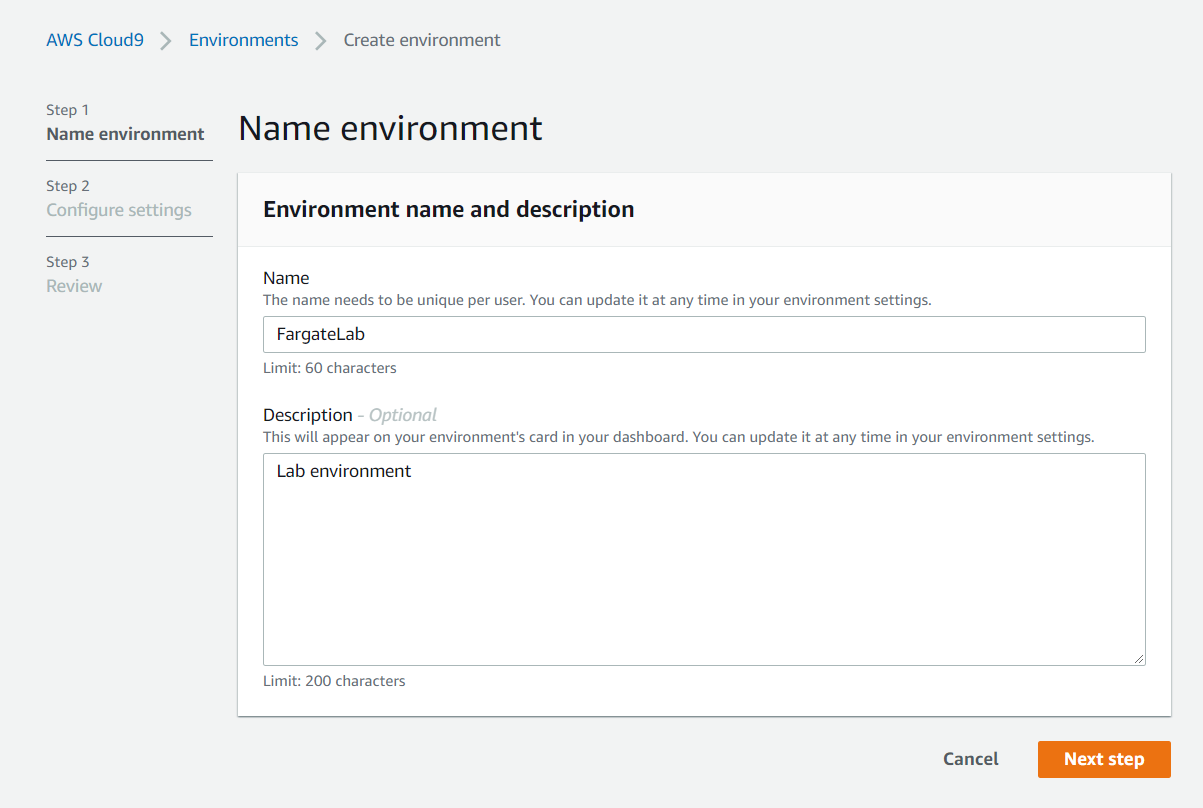Click the Description textarea resize grip
1203x808 pixels.
1139,659
